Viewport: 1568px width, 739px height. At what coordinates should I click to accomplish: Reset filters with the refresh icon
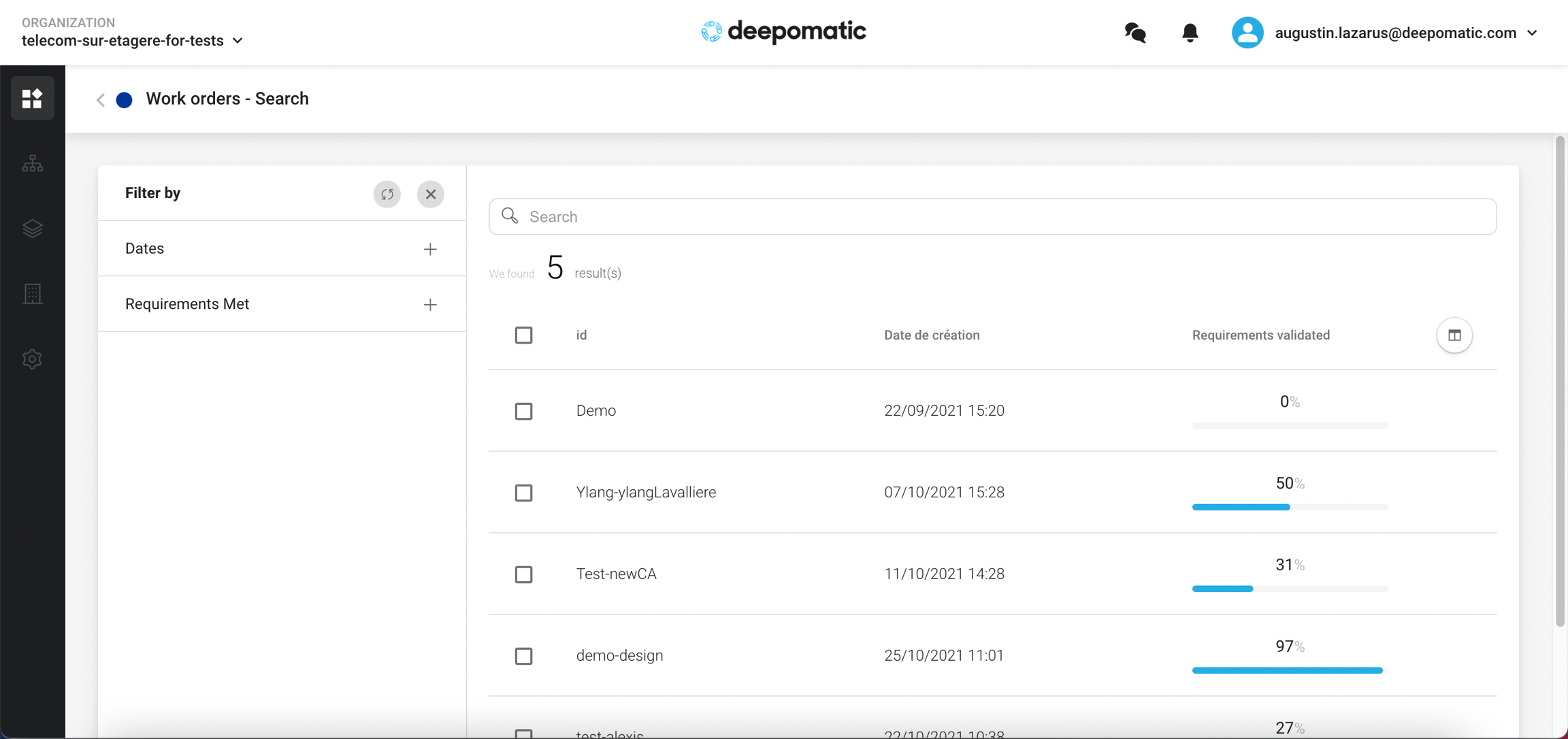[x=387, y=194]
